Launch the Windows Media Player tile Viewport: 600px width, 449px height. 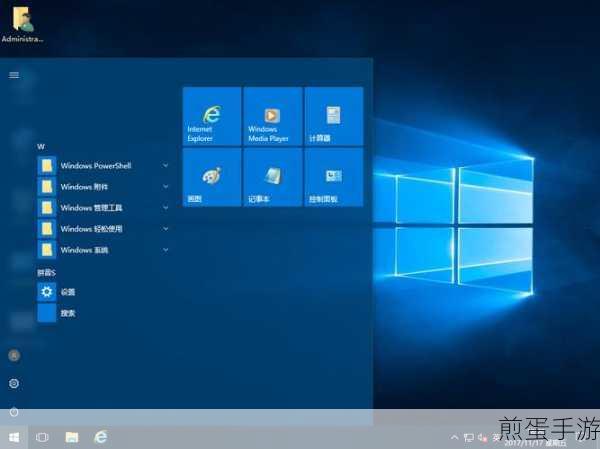point(273,116)
